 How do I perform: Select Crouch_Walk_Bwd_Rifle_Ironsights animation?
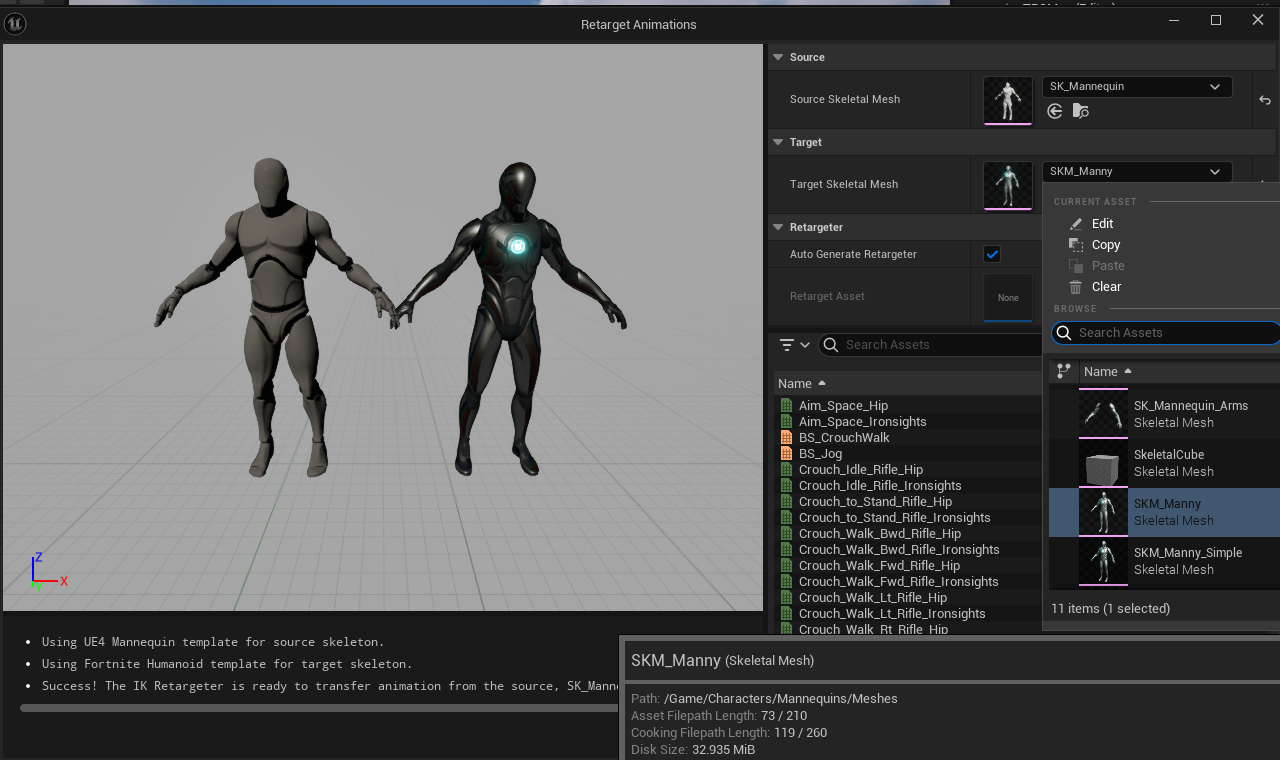tap(899, 549)
